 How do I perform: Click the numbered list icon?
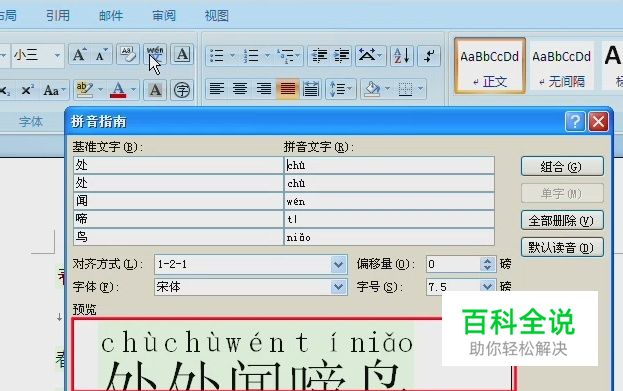[251, 56]
